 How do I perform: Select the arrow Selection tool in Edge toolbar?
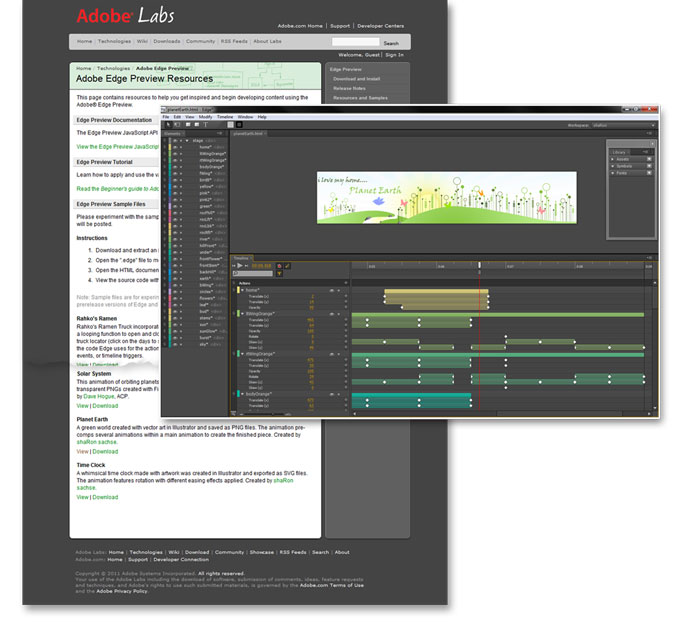point(167,124)
